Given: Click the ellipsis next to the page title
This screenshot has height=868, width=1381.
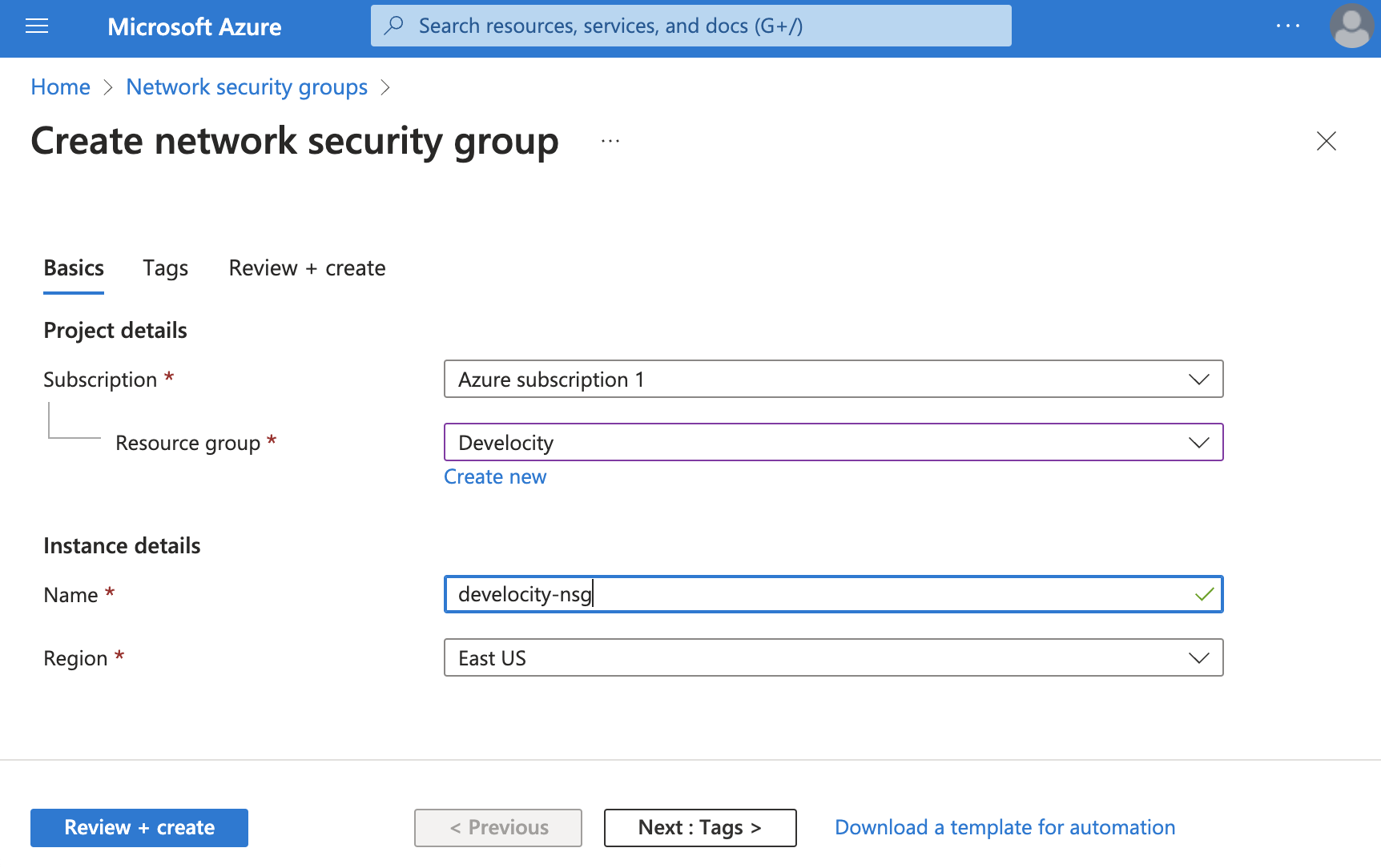Looking at the screenshot, I should coord(610,140).
